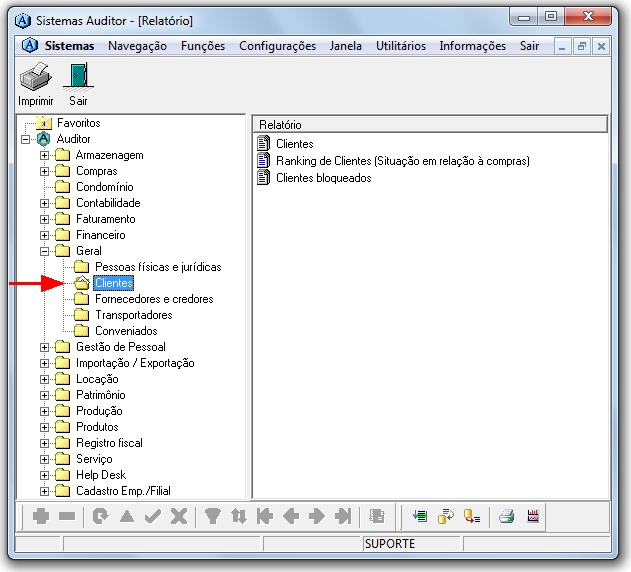This screenshot has height=572, width=631.
Task: Open the Utilitários menu
Action: click(x=400, y=46)
